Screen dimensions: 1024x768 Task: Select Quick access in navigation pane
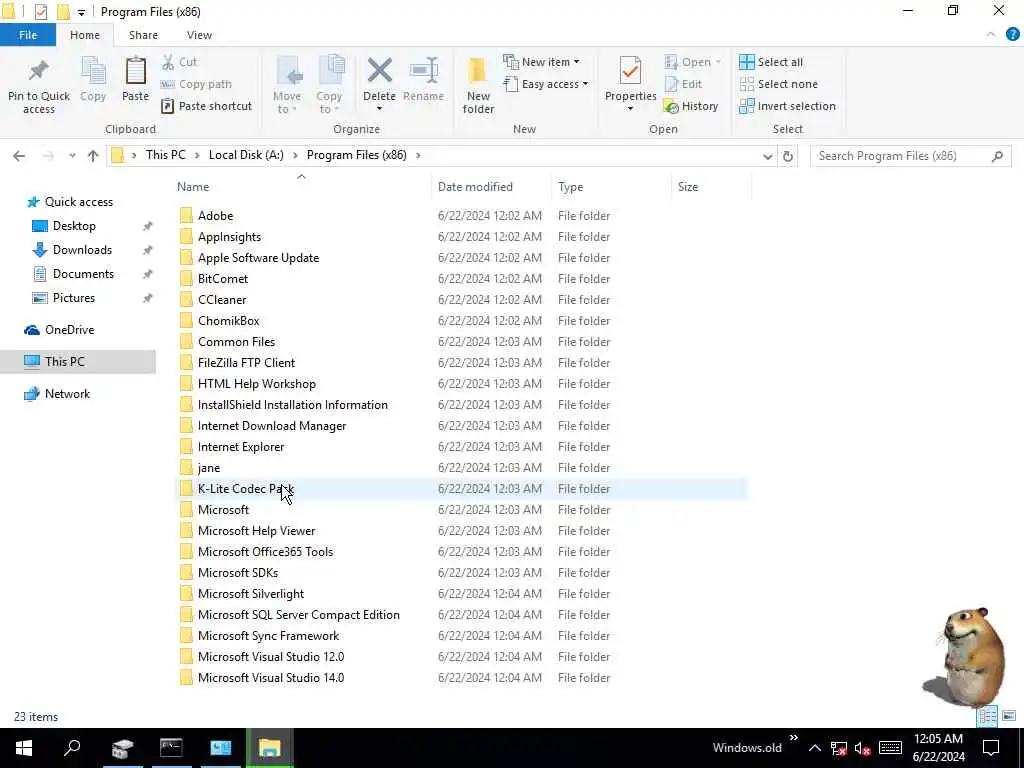78,202
